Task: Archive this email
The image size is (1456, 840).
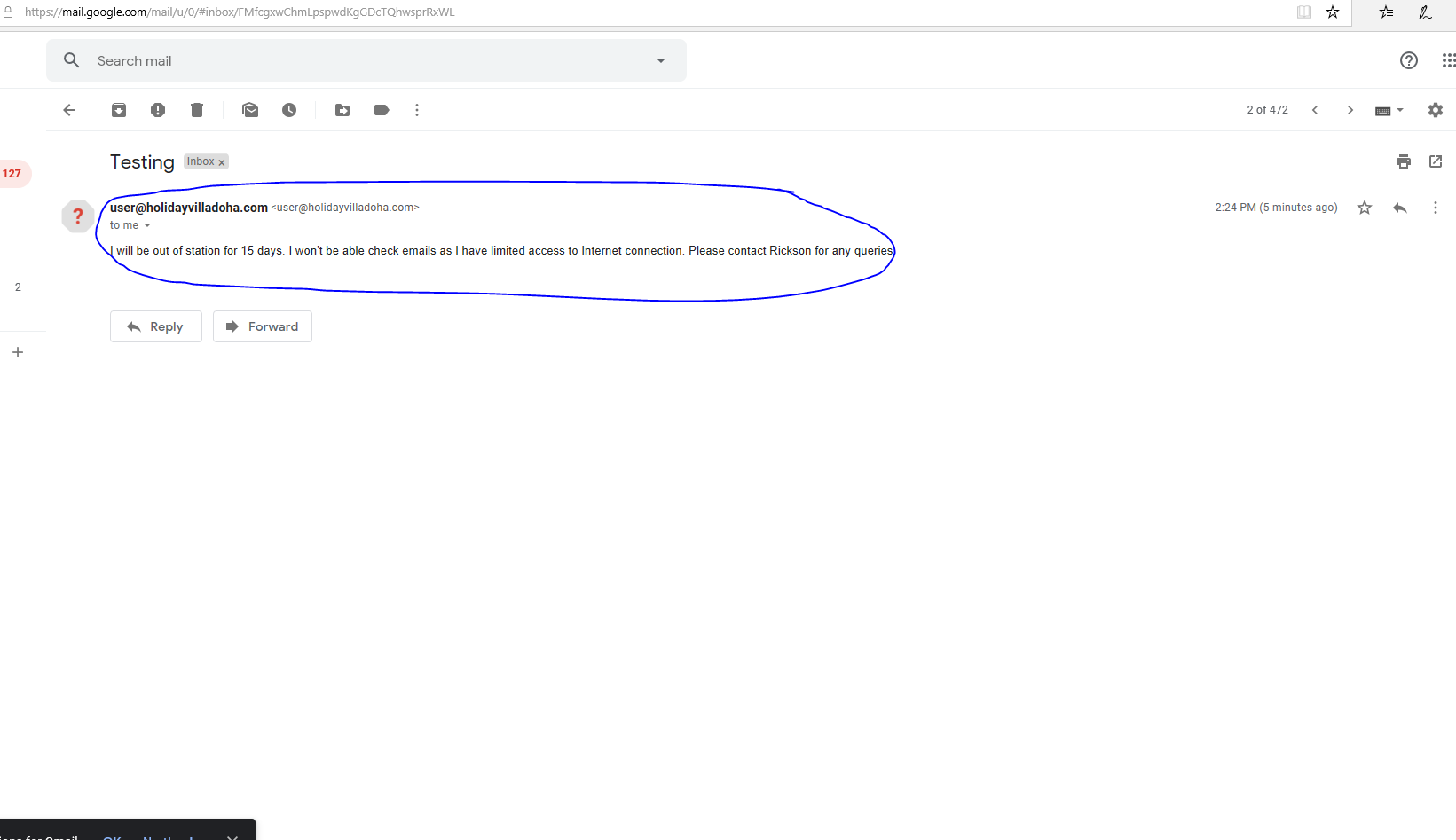Action: pyautogui.click(x=119, y=110)
